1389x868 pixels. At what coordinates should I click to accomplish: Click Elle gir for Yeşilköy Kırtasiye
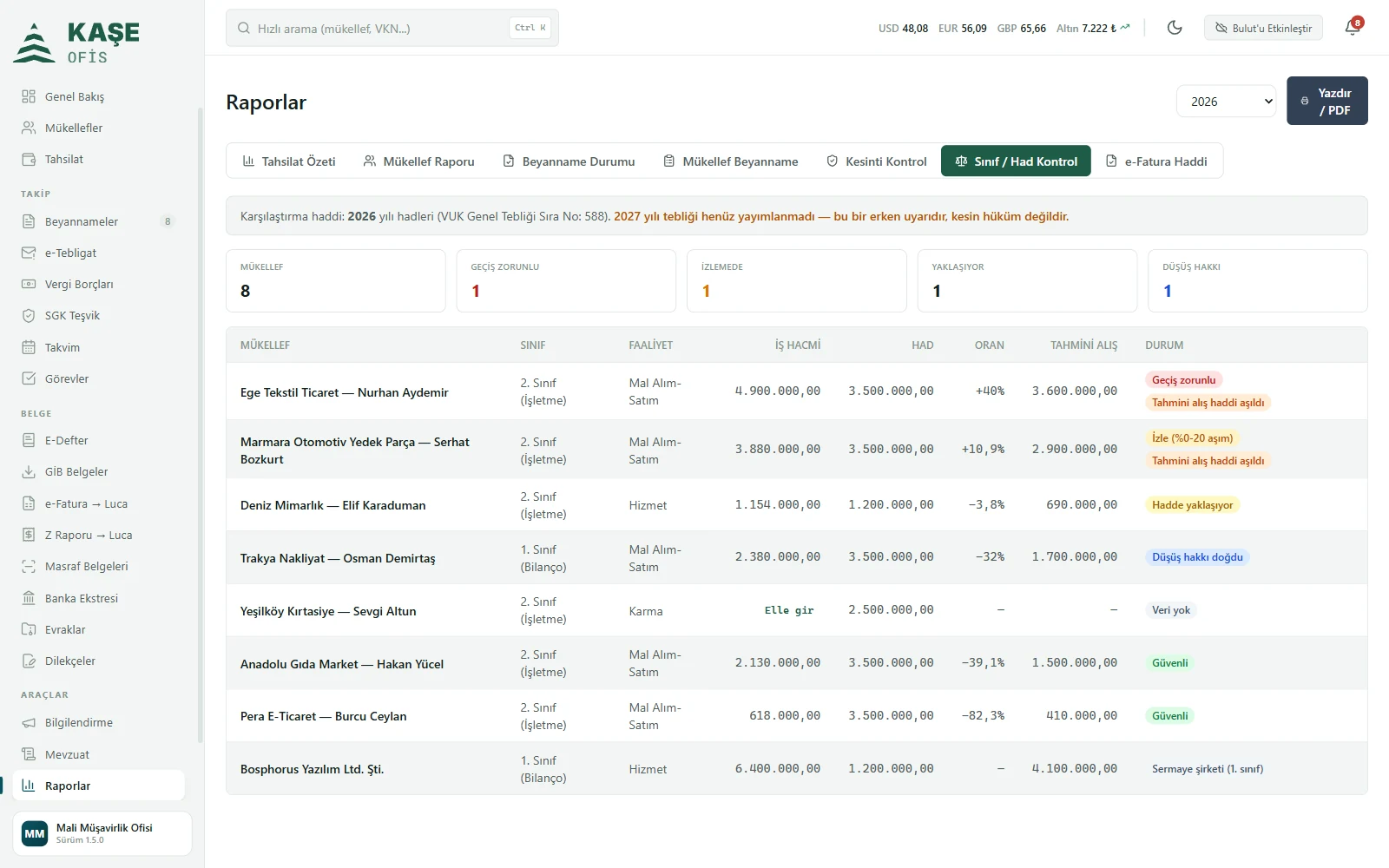789,610
